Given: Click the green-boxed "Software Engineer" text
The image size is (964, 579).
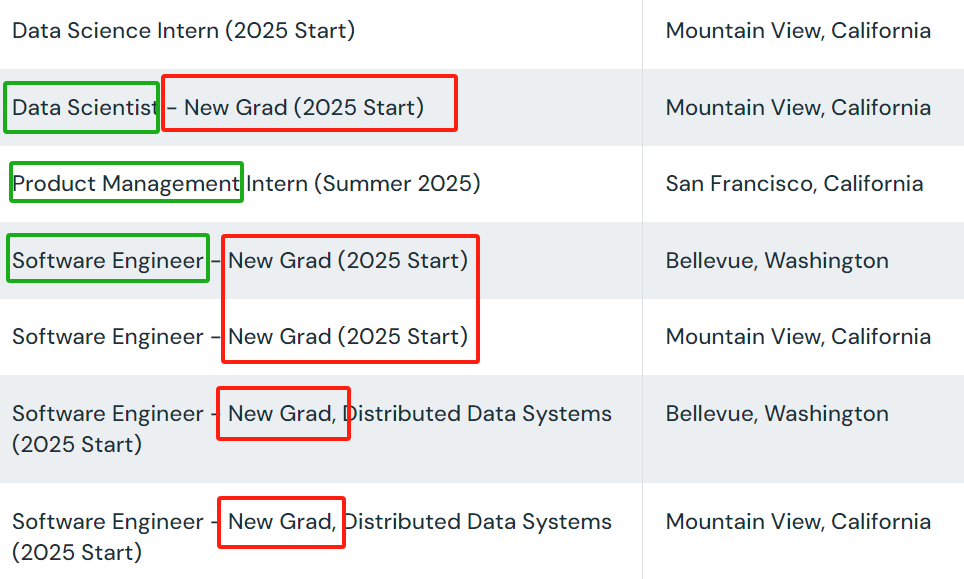Looking at the screenshot, I should [108, 260].
